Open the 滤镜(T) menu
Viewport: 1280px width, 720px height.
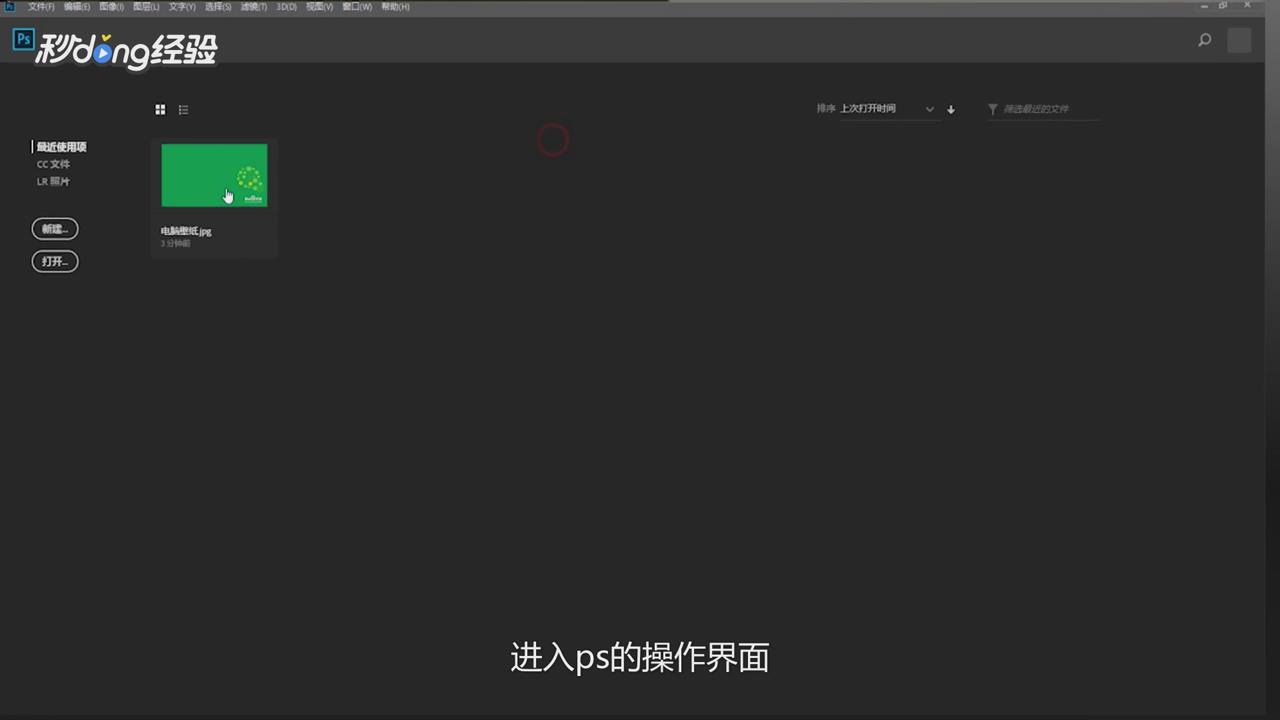[254, 7]
